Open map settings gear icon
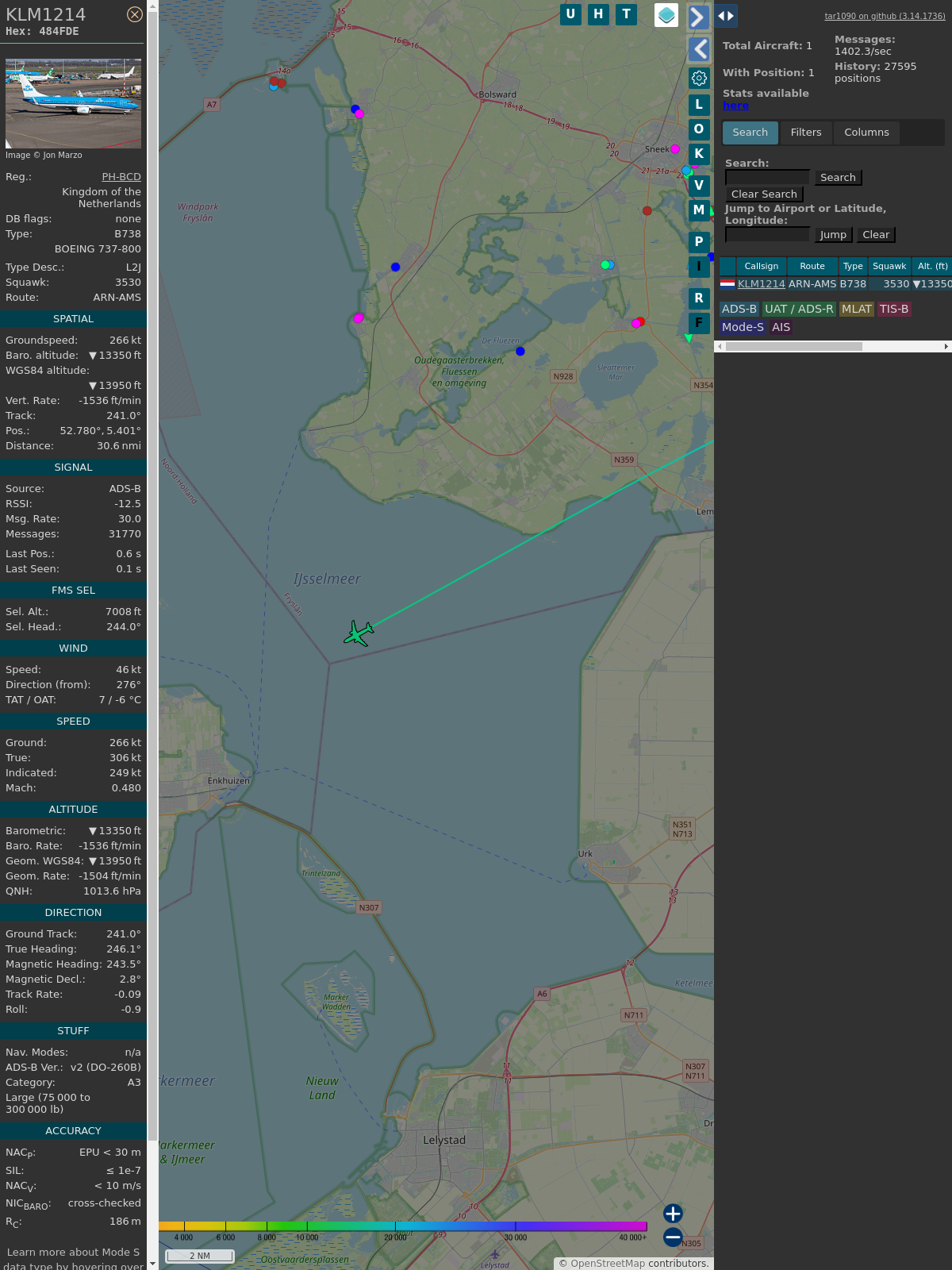The width and height of the screenshot is (952, 1270). [x=699, y=78]
